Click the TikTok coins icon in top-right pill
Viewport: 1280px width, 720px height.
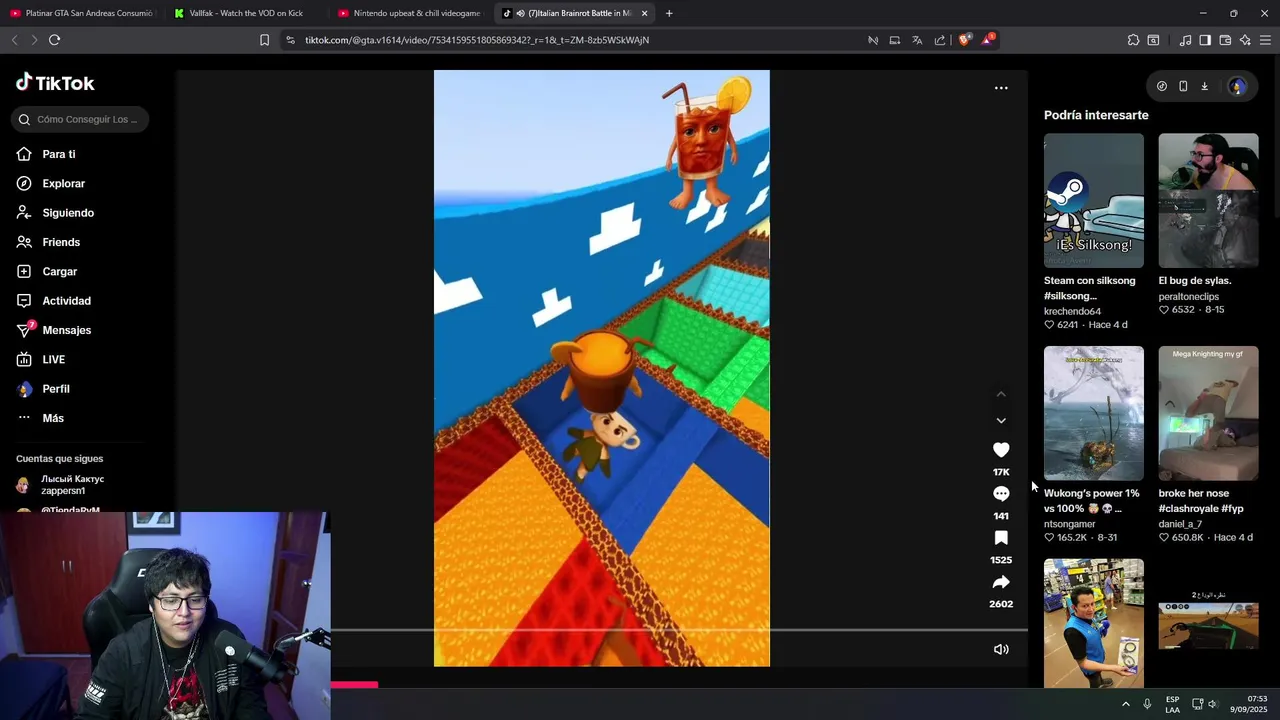click(x=1161, y=86)
